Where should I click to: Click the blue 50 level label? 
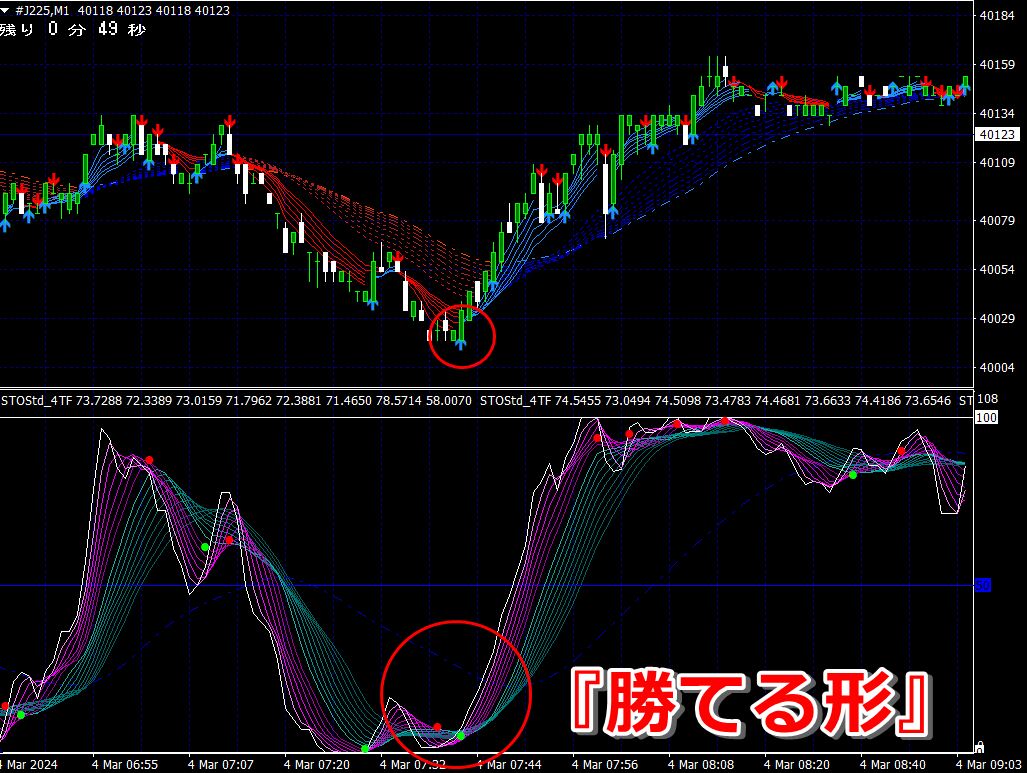point(983,586)
